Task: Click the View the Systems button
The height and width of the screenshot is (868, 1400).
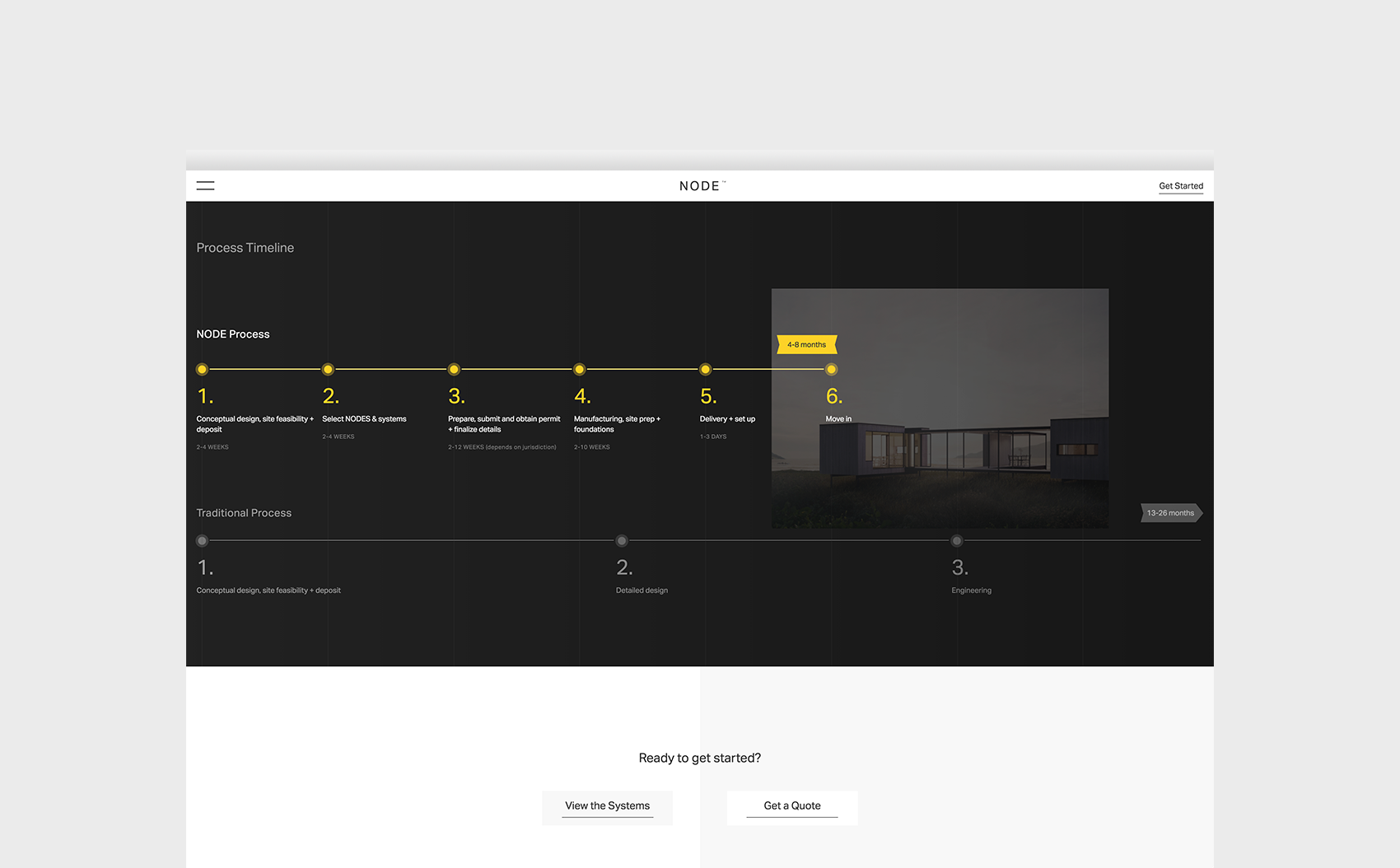Action: (607, 807)
